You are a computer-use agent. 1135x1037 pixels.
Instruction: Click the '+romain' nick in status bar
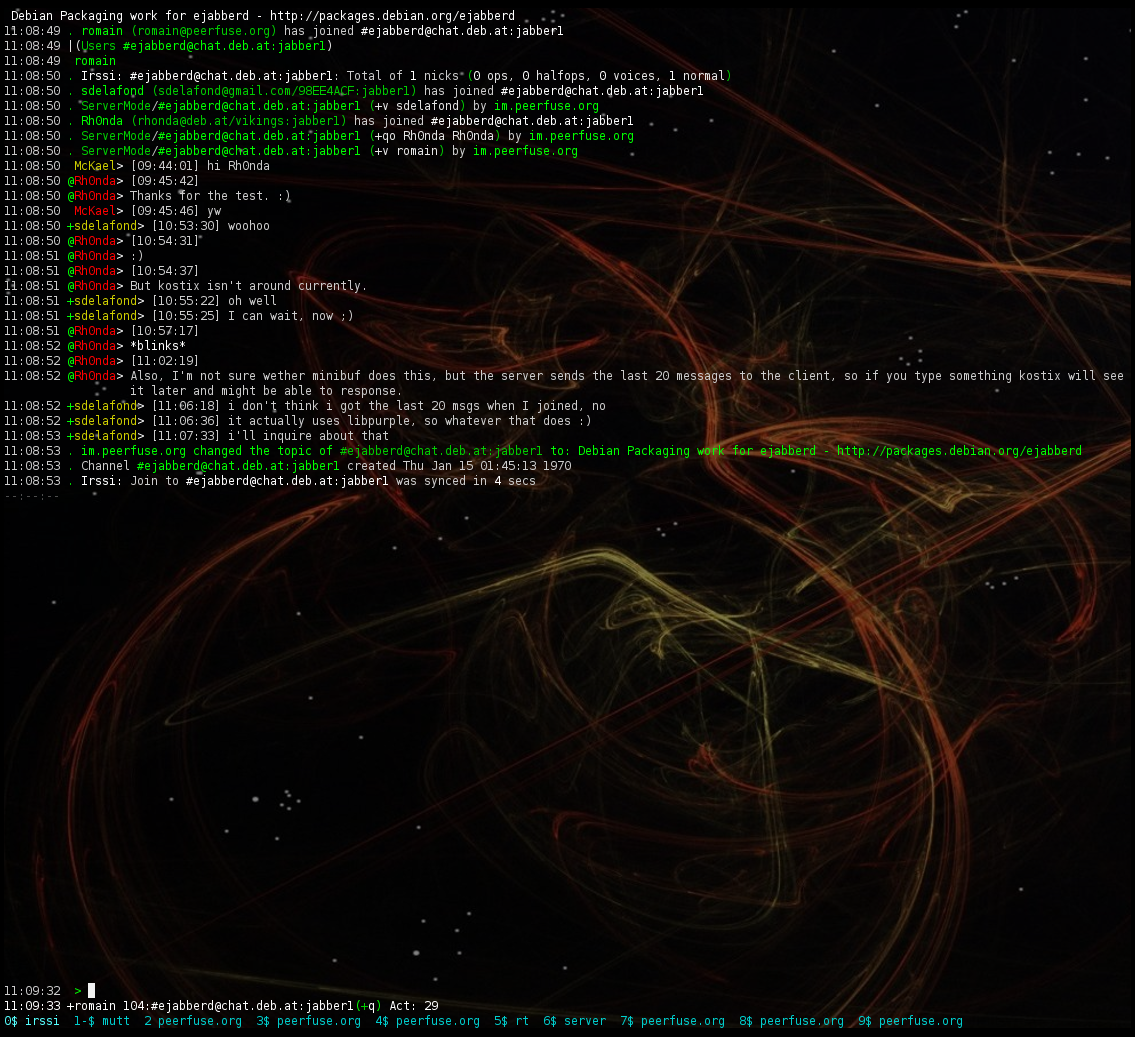pos(91,1005)
